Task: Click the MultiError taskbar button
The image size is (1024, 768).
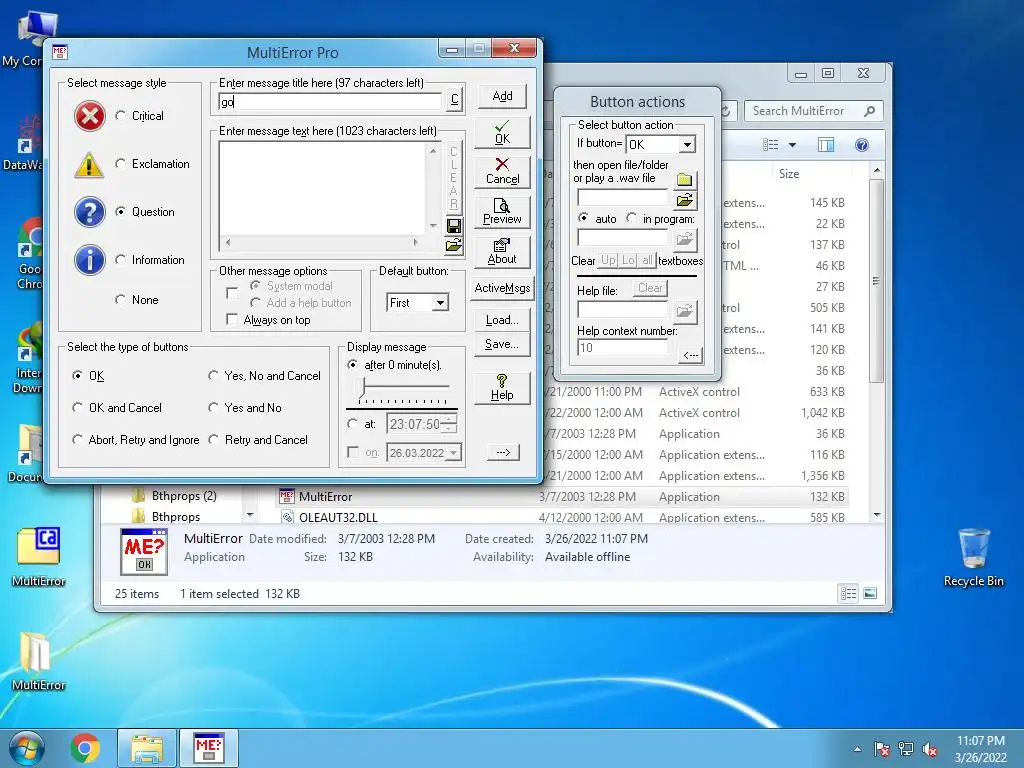Action: (x=208, y=748)
